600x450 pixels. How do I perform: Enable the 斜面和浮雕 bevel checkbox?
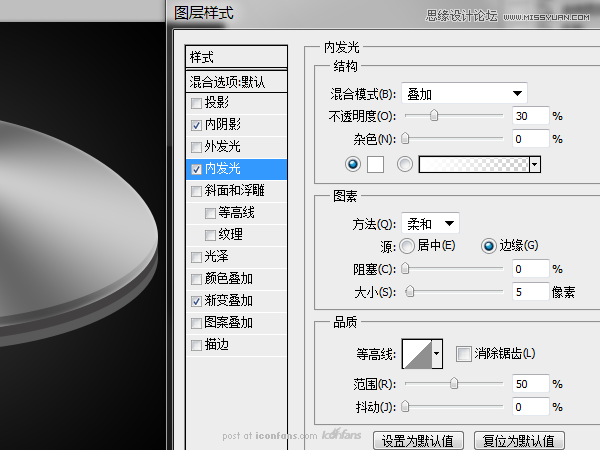click(x=196, y=191)
